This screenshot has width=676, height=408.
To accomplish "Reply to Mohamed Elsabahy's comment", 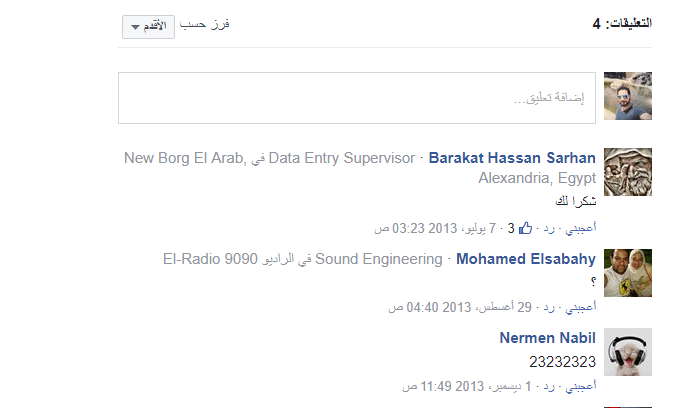I will 549,306.
